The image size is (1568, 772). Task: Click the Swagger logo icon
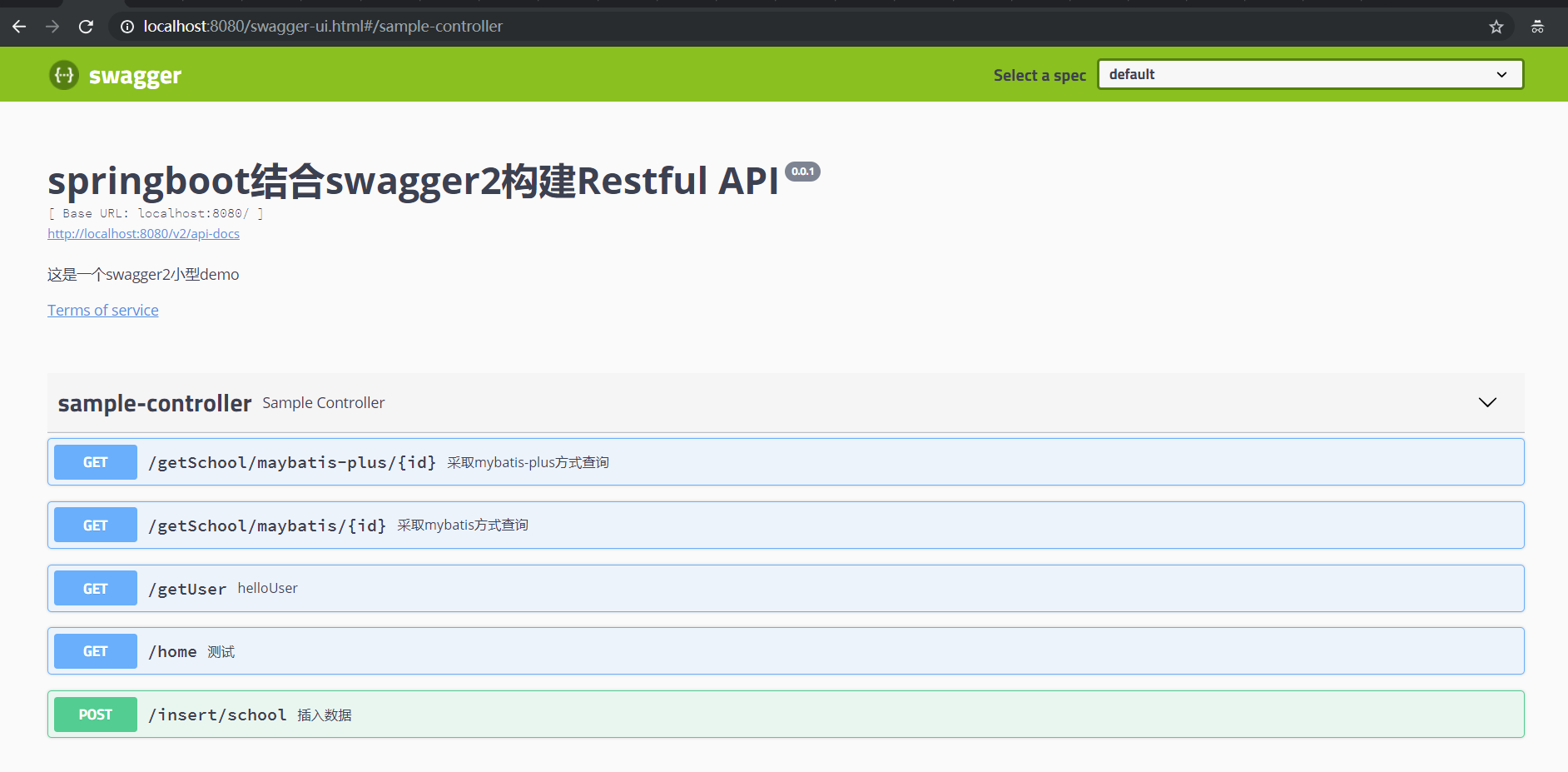click(x=64, y=75)
